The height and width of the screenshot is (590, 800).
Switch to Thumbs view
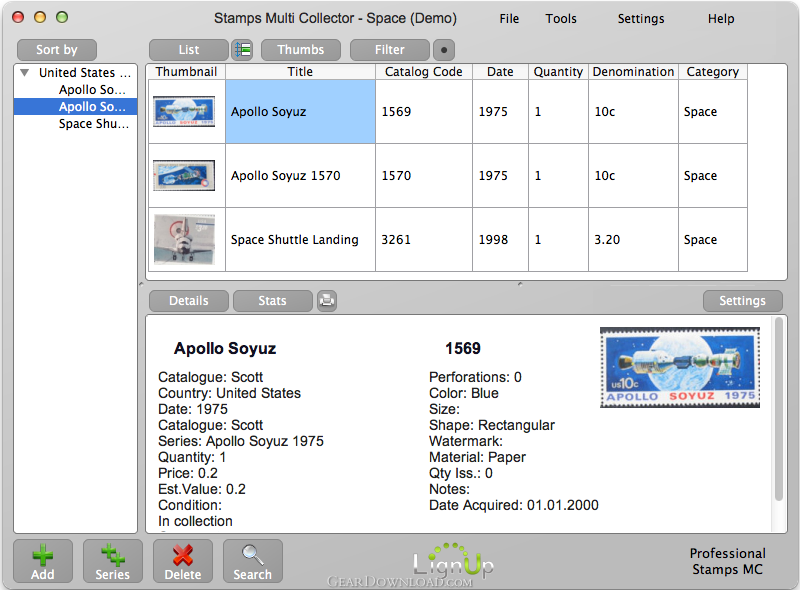pyautogui.click(x=301, y=50)
